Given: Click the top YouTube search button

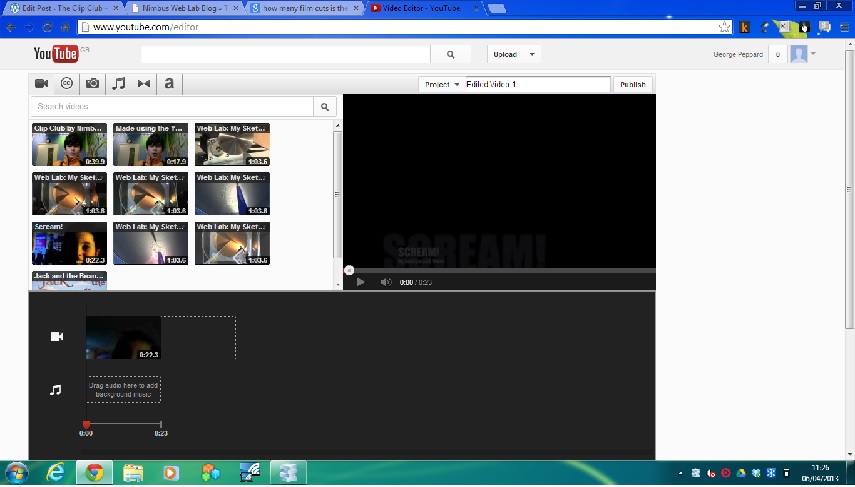Looking at the screenshot, I should tap(451, 54).
